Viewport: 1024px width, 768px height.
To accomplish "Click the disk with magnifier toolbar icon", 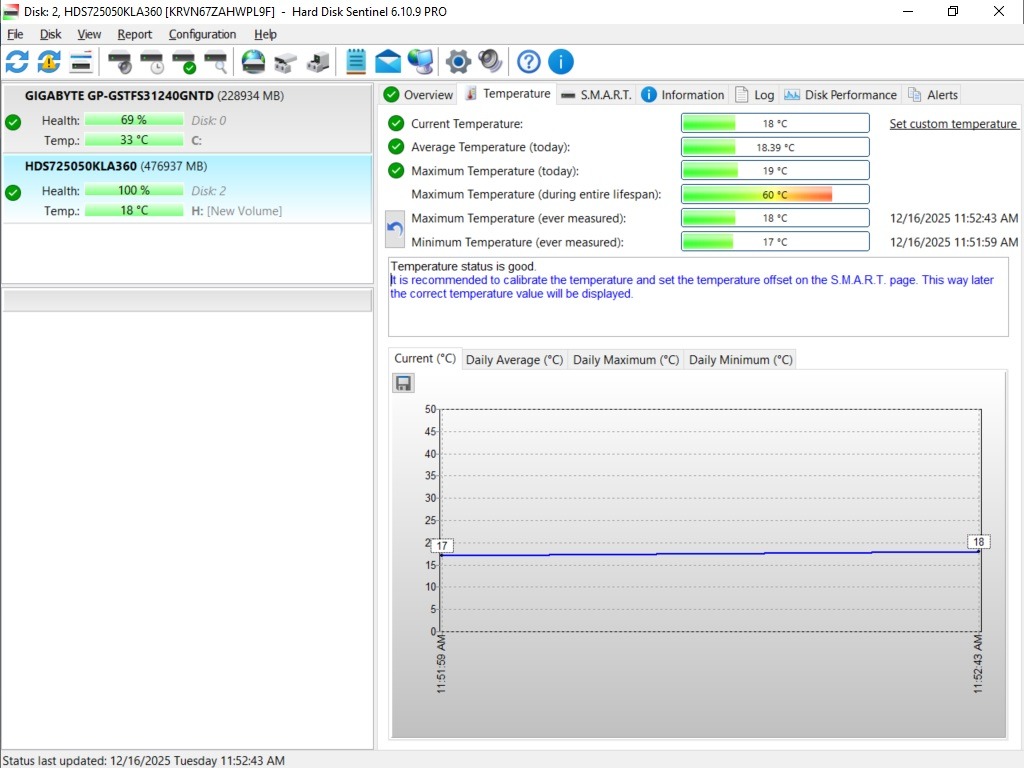I will point(215,62).
